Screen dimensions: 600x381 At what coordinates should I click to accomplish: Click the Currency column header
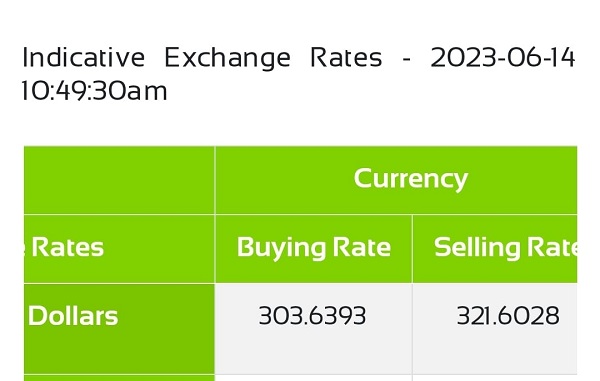tap(396, 180)
